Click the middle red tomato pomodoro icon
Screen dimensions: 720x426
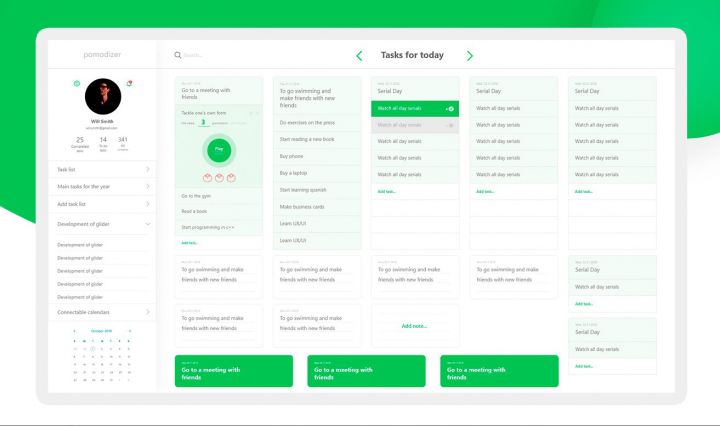219,178
